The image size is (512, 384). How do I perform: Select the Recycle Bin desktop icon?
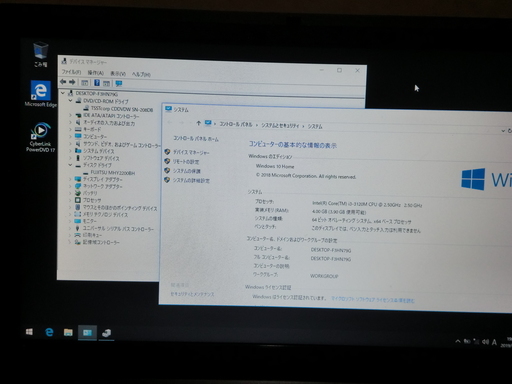41,54
